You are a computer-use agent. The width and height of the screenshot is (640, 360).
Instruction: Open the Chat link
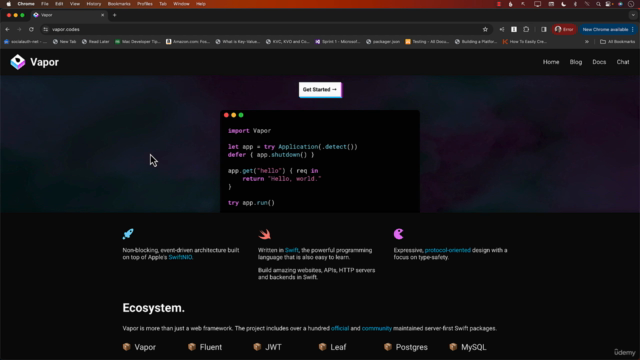[623, 62]
